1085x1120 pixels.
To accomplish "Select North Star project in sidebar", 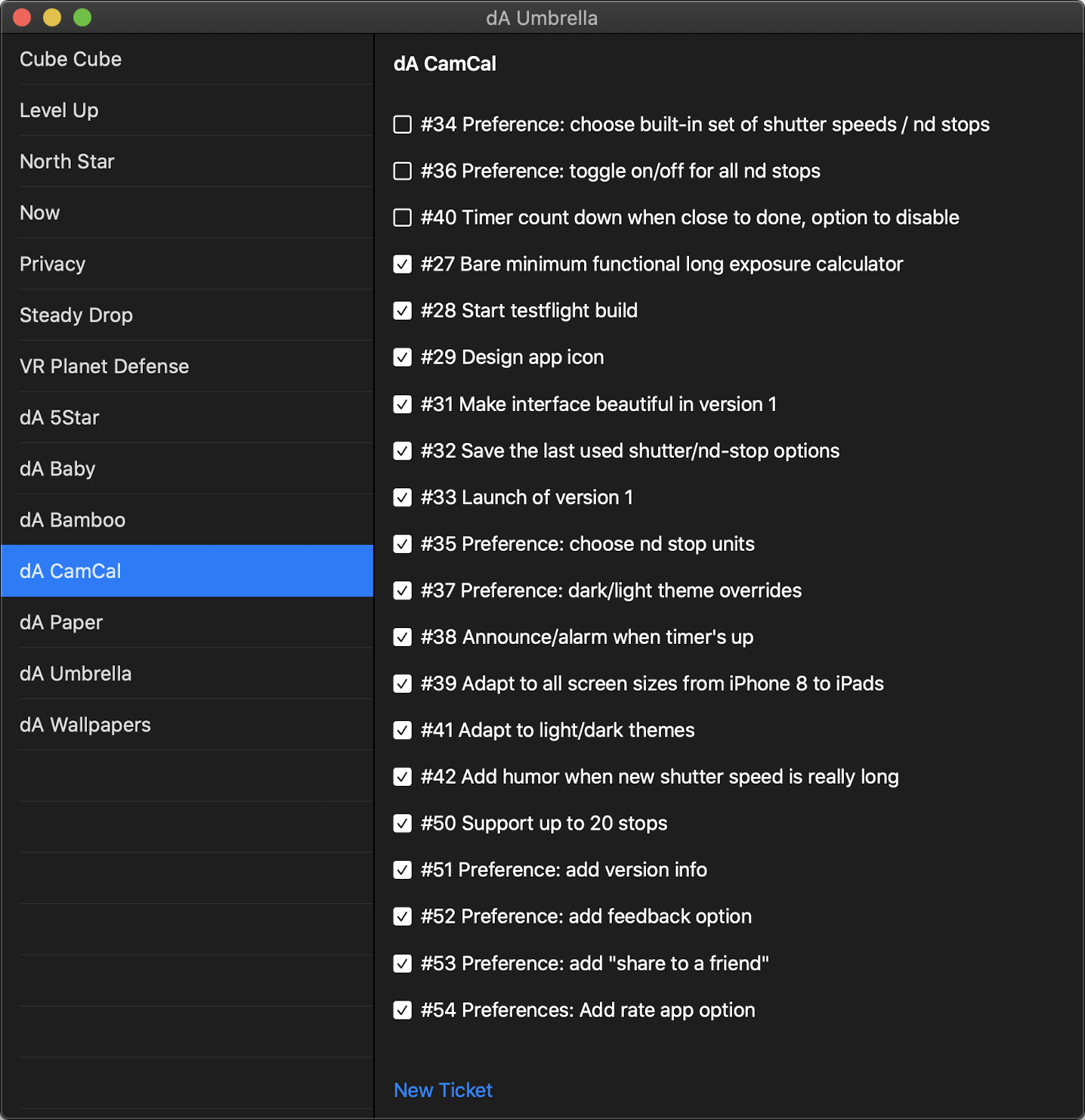I will [x=67, y=162].
